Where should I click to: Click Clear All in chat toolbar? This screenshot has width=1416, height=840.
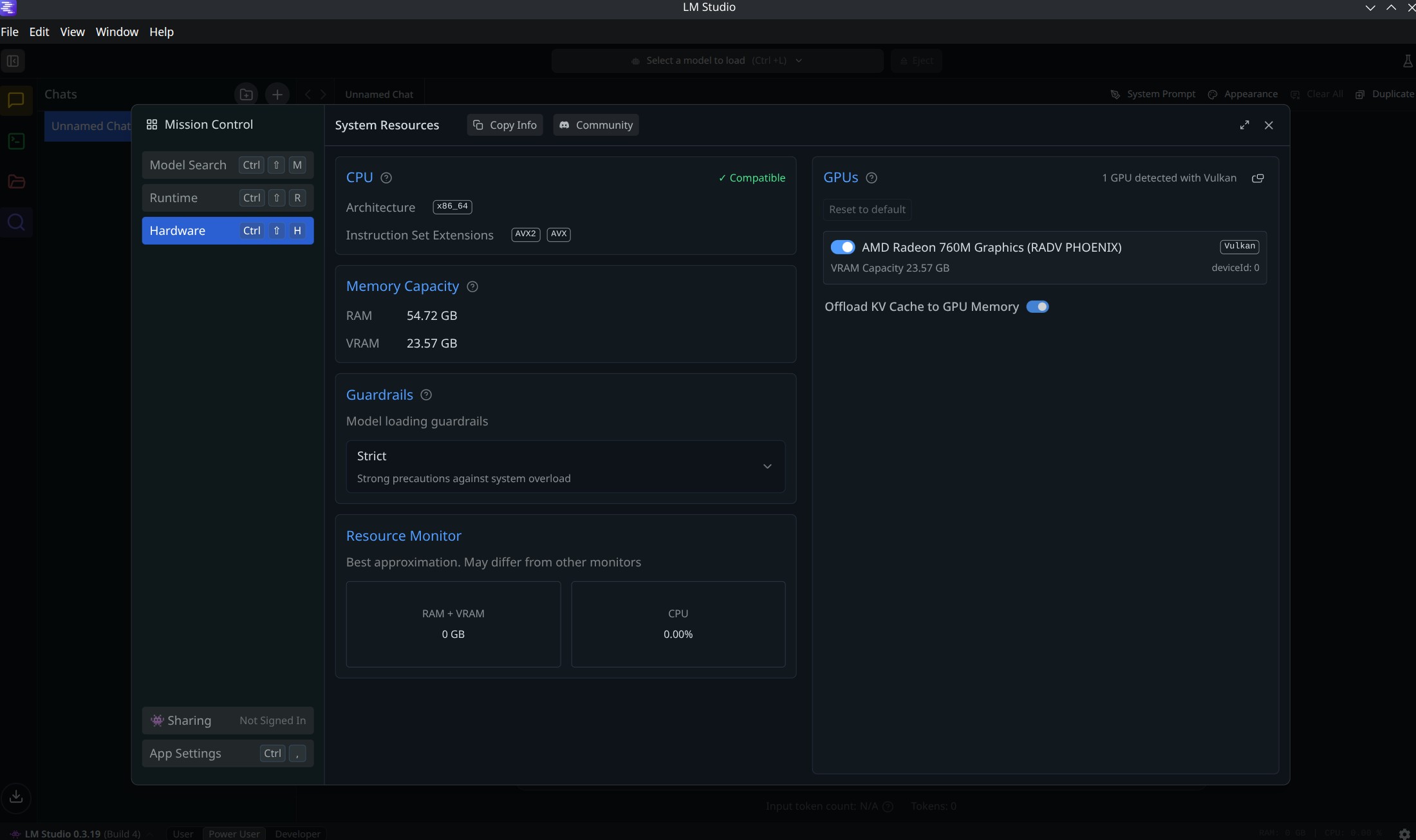[x=1317, y=94]
